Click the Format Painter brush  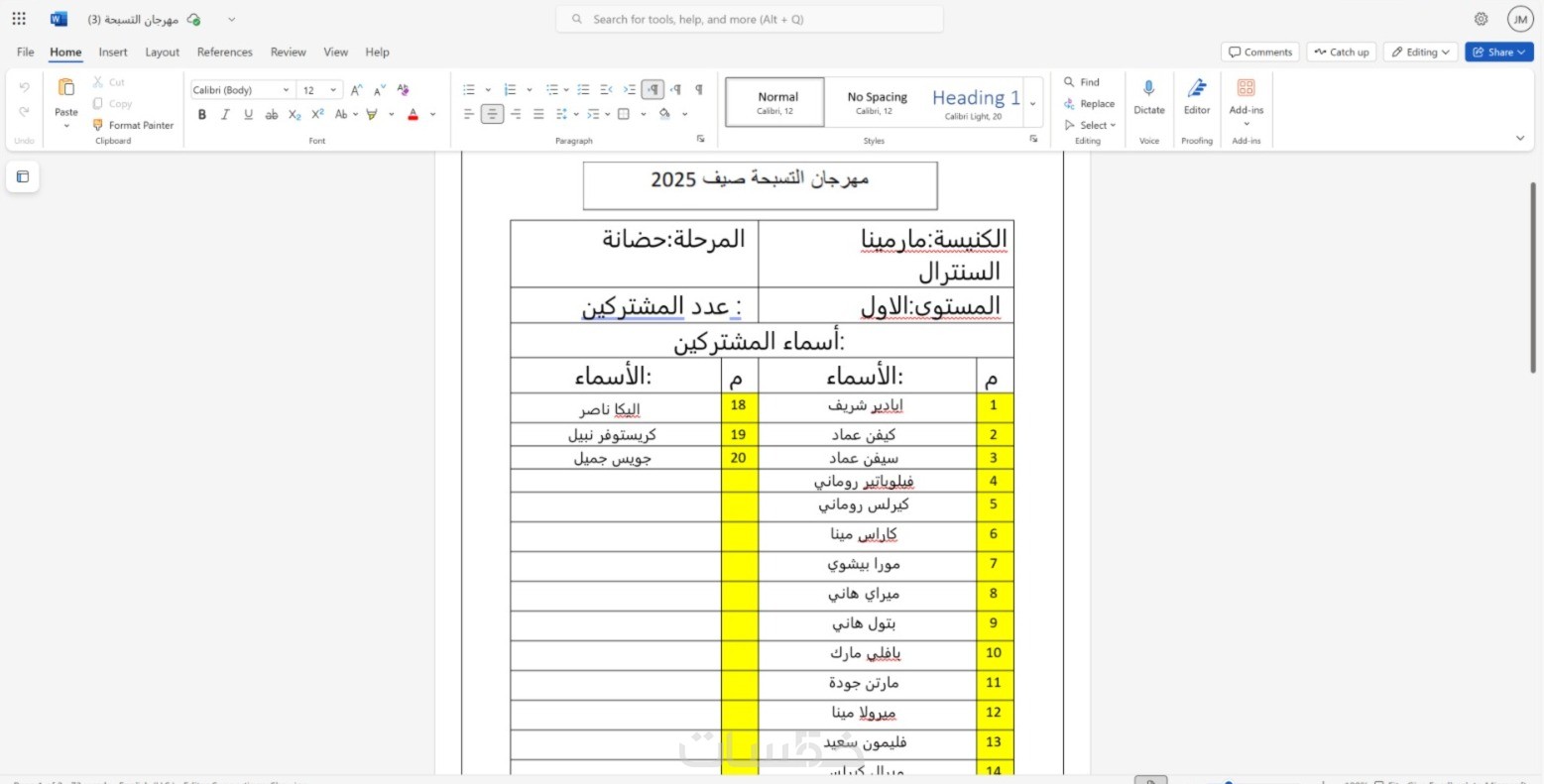click(x=133, y=125)
